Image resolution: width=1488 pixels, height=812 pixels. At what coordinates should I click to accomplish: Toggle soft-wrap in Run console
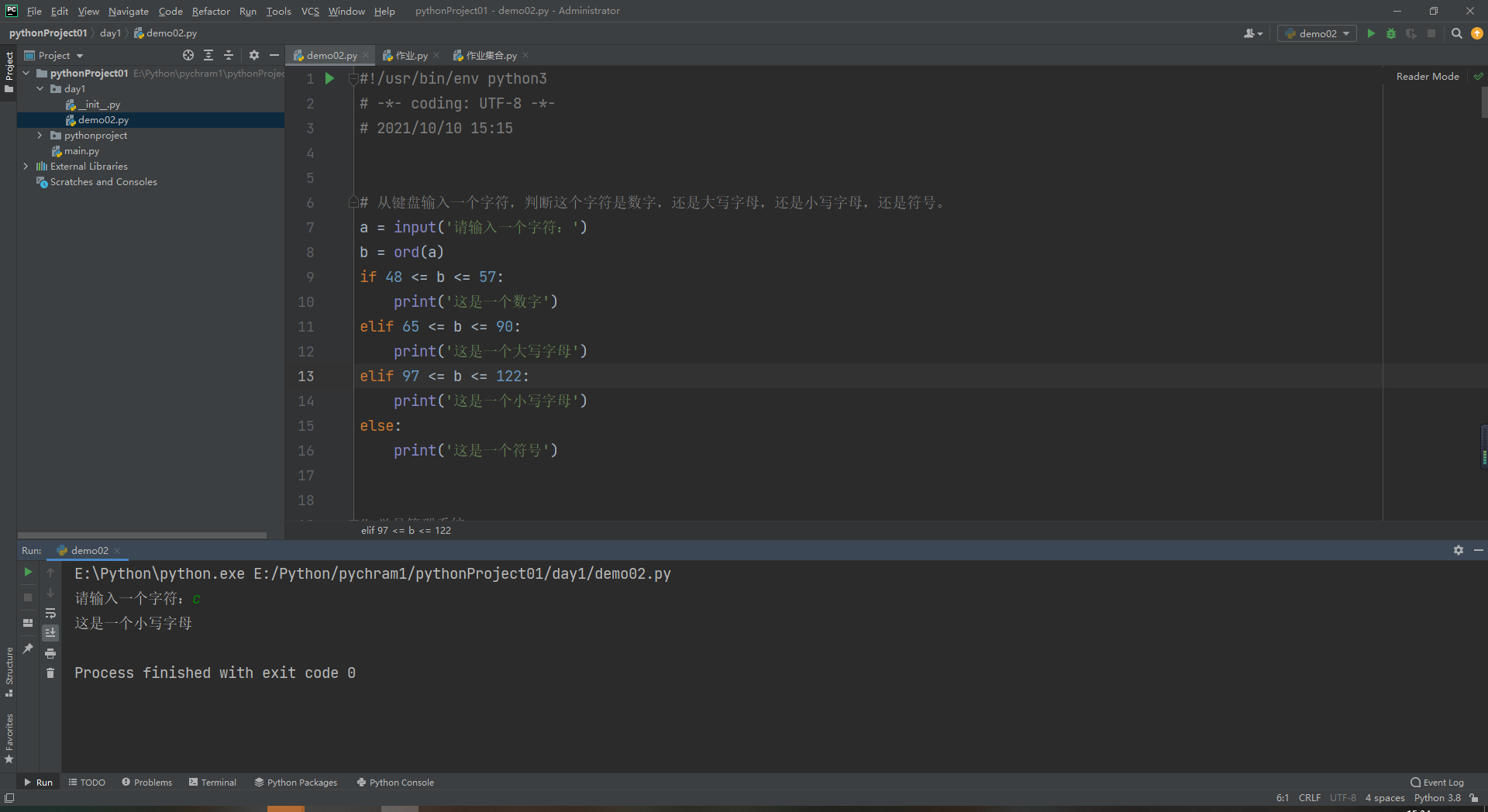tap(50, 613)
